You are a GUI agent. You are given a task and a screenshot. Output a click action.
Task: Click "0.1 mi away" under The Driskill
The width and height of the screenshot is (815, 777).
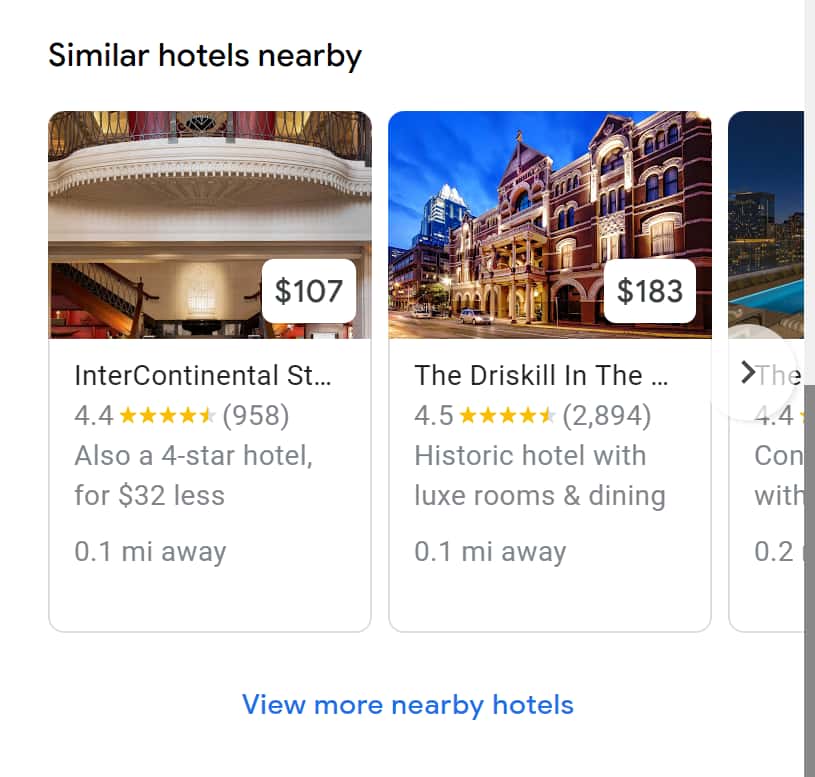pyautogui.click(x=490, y=552)
